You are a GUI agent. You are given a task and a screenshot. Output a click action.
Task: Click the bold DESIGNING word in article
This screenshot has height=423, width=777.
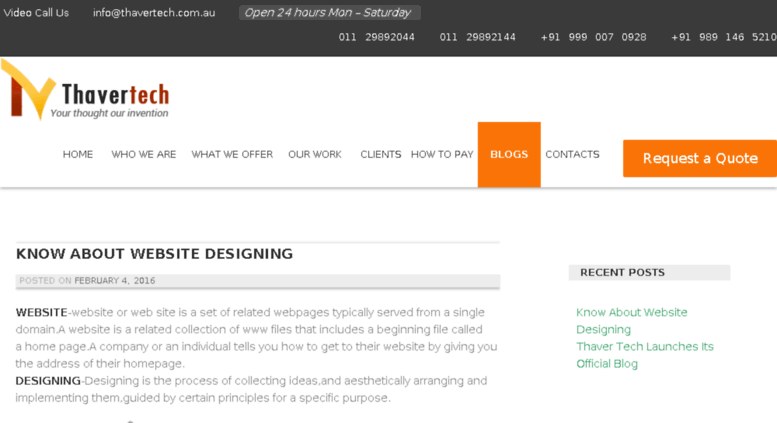tap(48, 381)
